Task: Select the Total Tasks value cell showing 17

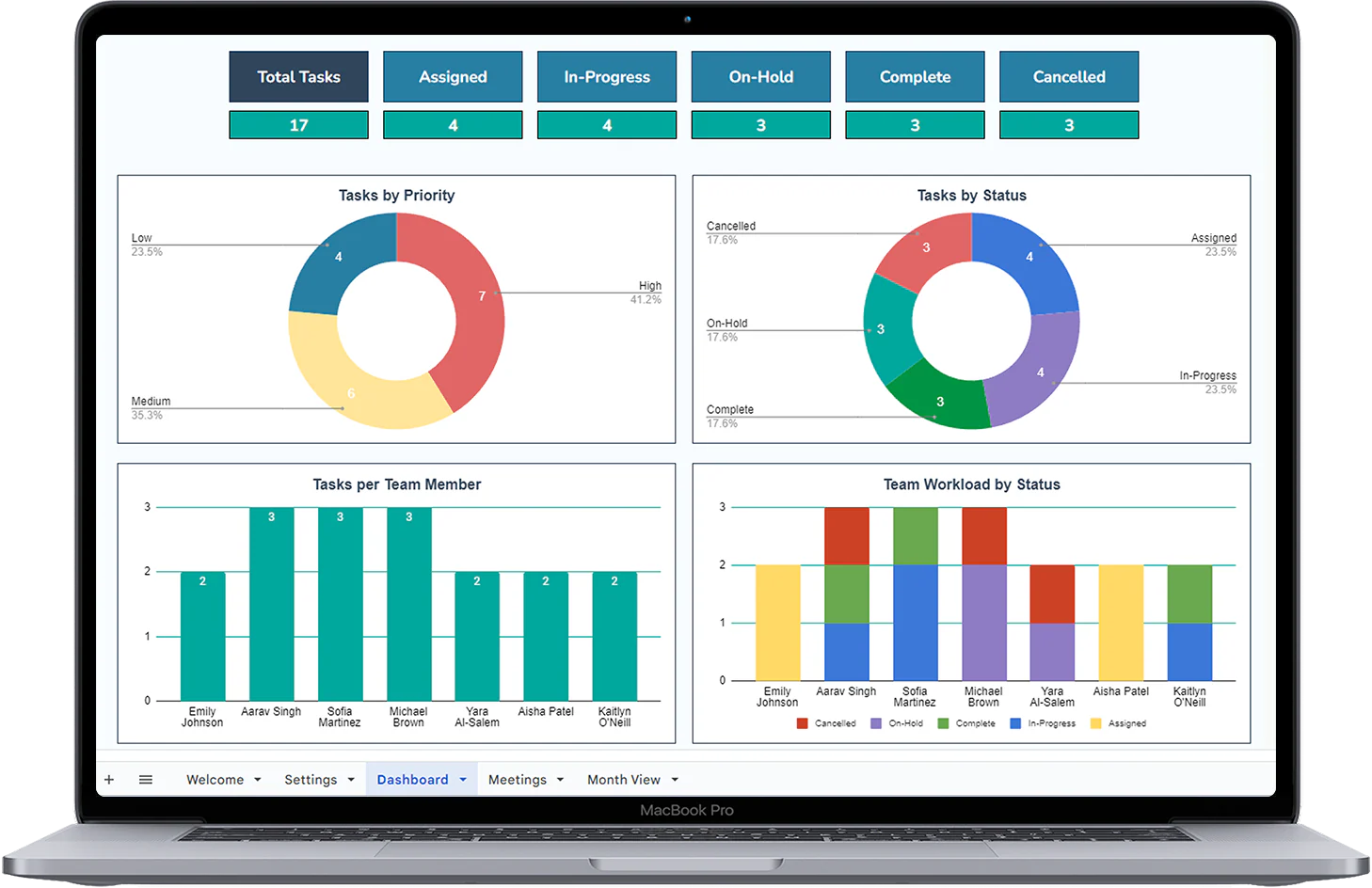Action: [x=298, y=125]
